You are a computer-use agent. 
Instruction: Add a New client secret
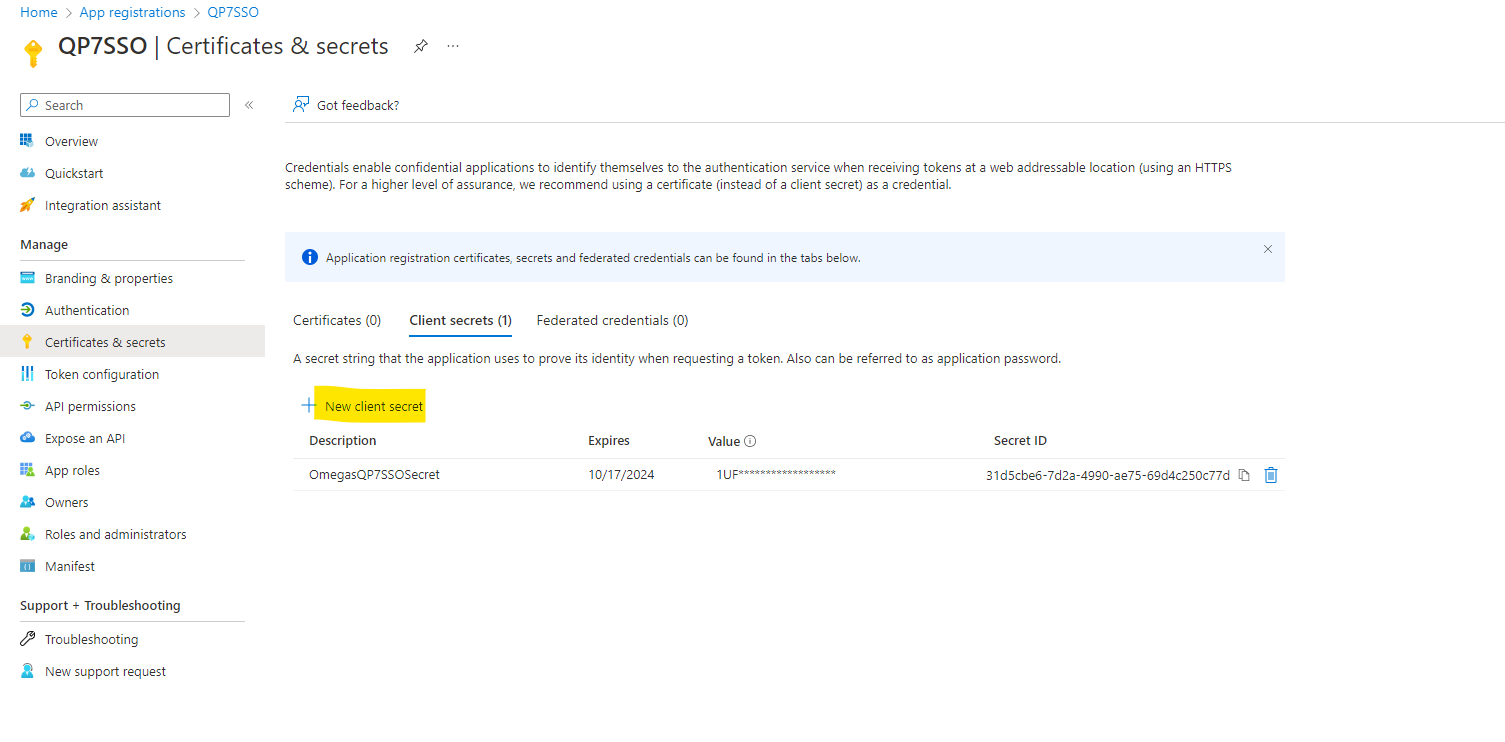364,406
